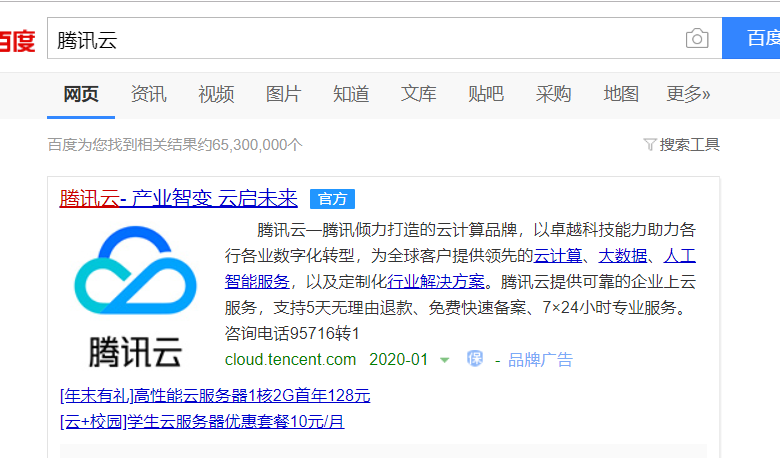Open 腾讯云-产业智变 云启未来 result title

coord(179,198)
